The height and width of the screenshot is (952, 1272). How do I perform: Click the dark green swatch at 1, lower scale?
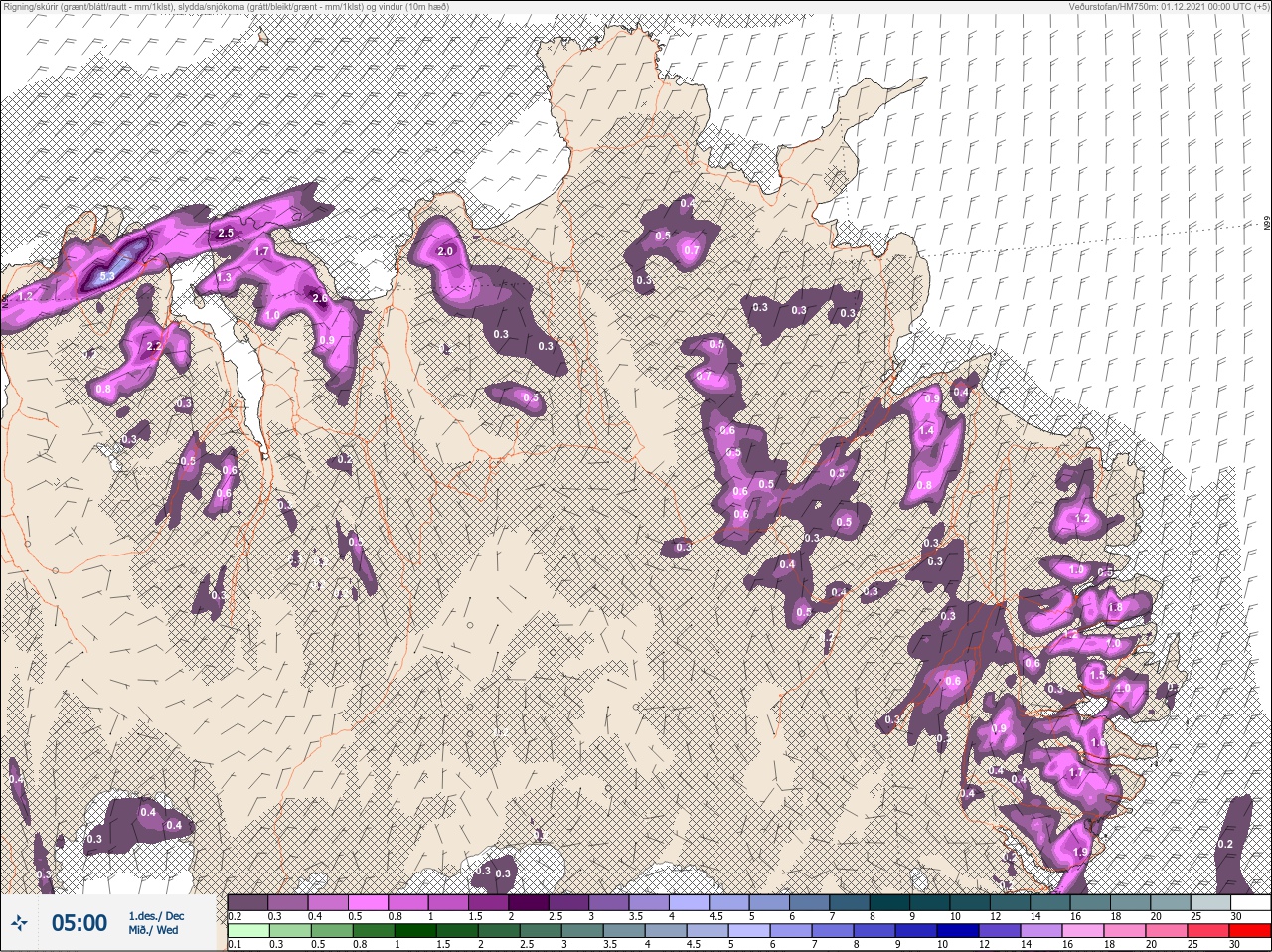tap(416, 931)
